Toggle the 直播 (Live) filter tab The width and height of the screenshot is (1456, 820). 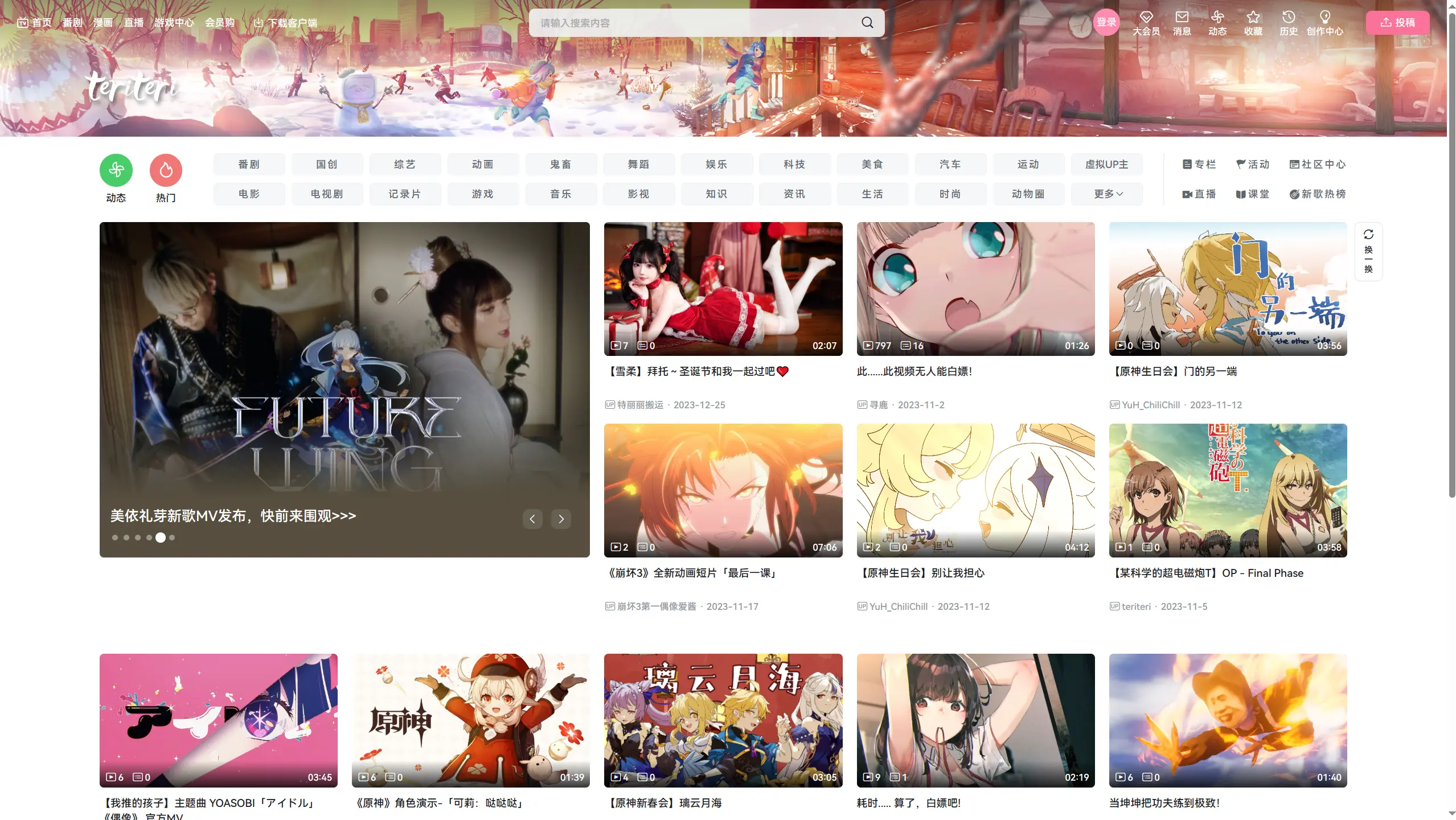[1200, 193]
